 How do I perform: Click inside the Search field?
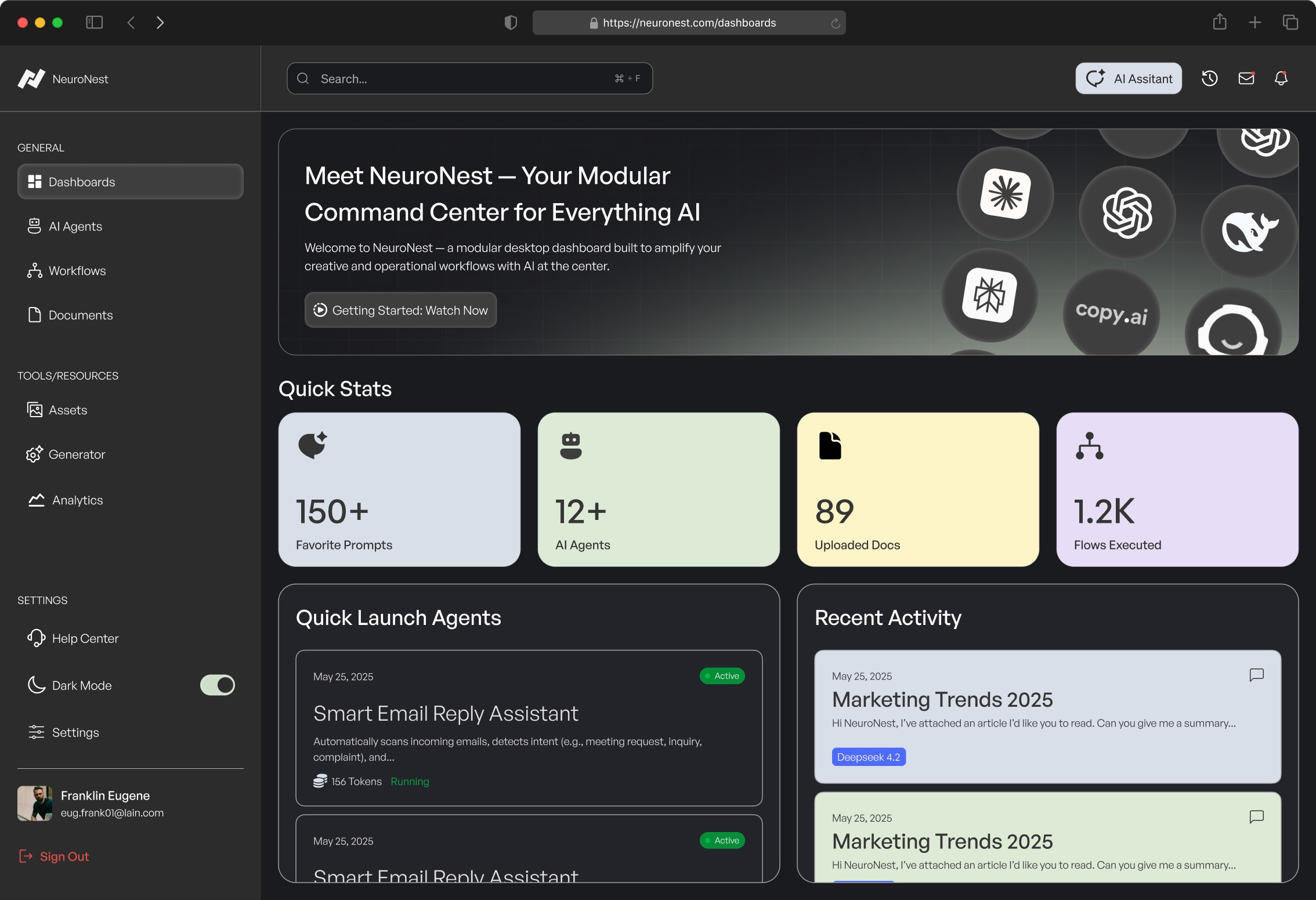coord(469,78)
